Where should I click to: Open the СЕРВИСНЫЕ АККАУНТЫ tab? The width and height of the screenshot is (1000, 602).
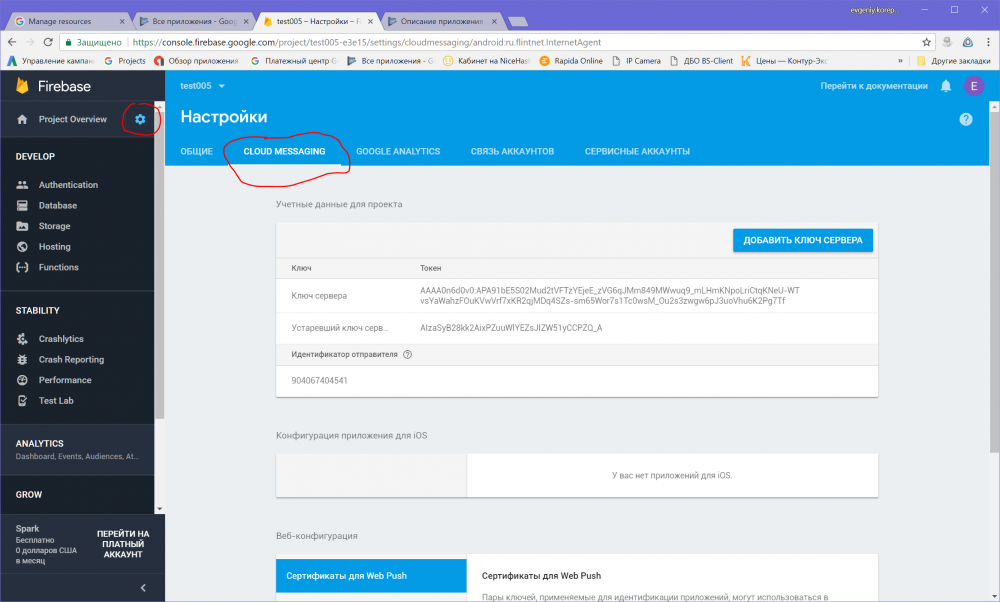tap(637, 152)
